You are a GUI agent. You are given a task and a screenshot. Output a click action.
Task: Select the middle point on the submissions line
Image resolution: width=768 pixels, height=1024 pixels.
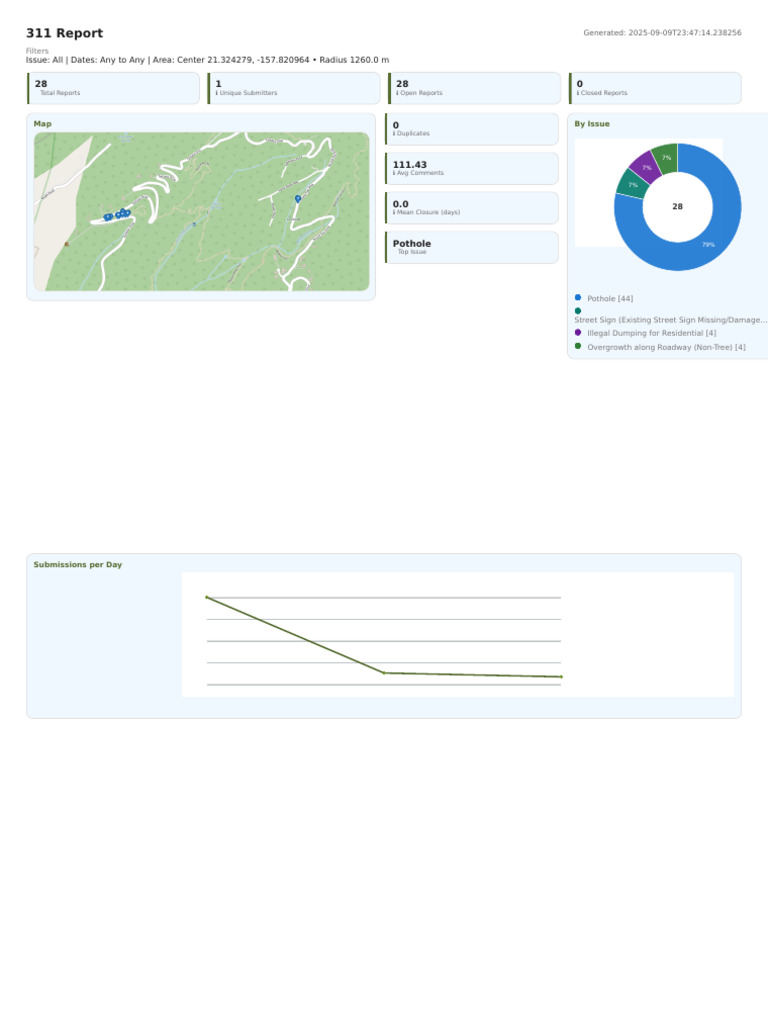[384, 673]
